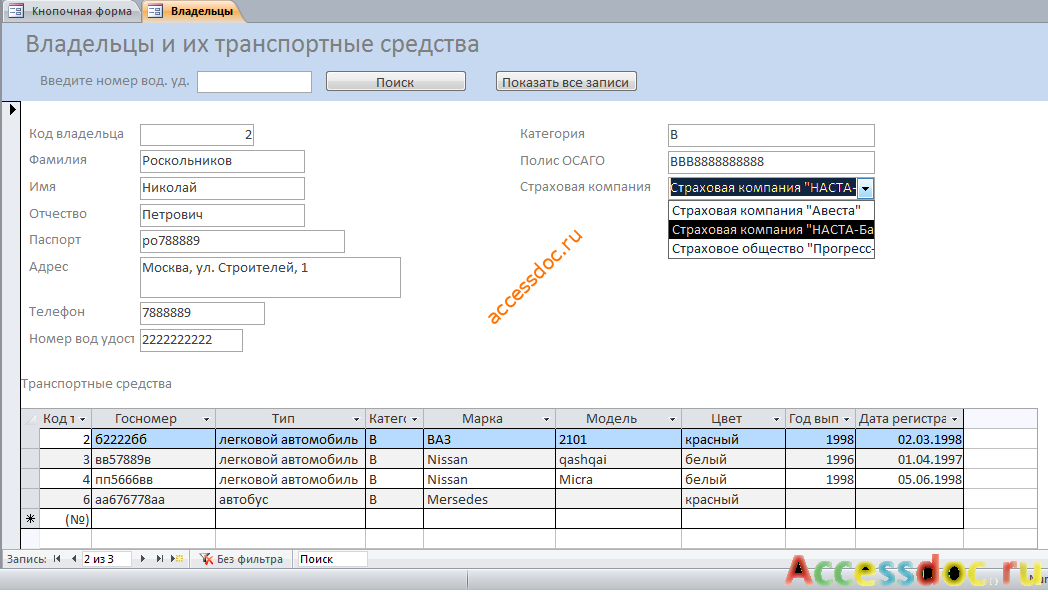Click ВАЗ cell in Марка column
The height and width of the screenshot is (592, 1048).
tap(489, 439)
